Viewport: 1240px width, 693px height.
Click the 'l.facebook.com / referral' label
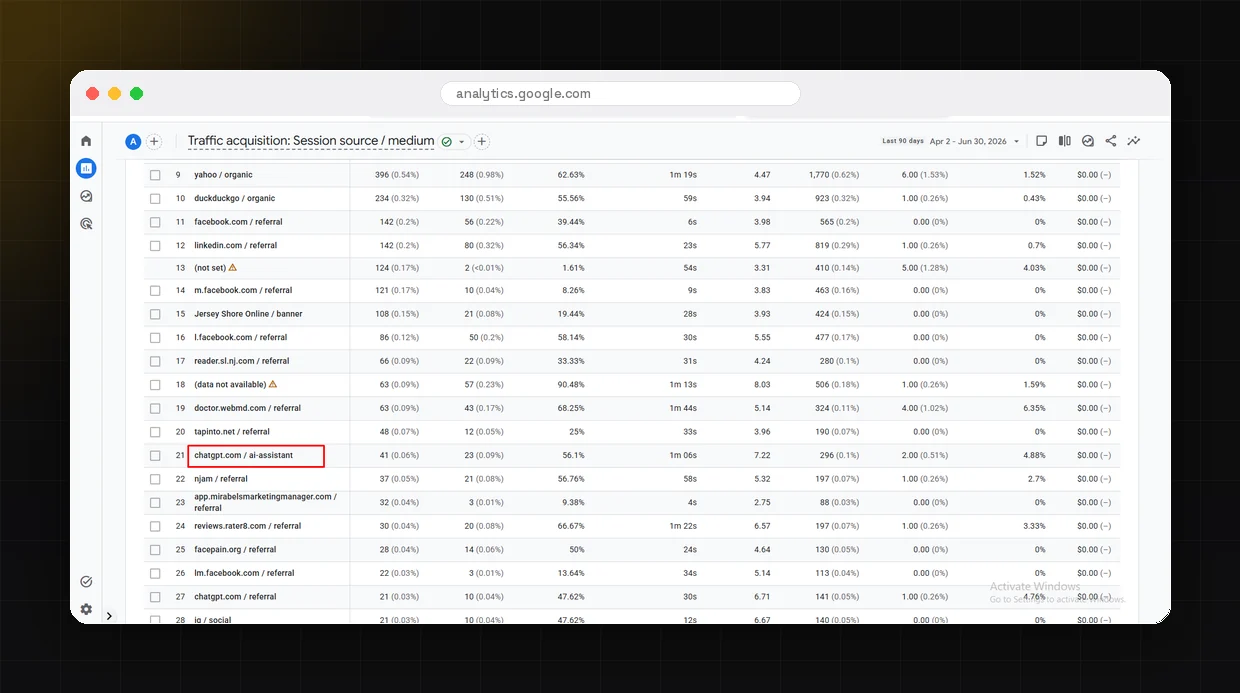[241, 338]
